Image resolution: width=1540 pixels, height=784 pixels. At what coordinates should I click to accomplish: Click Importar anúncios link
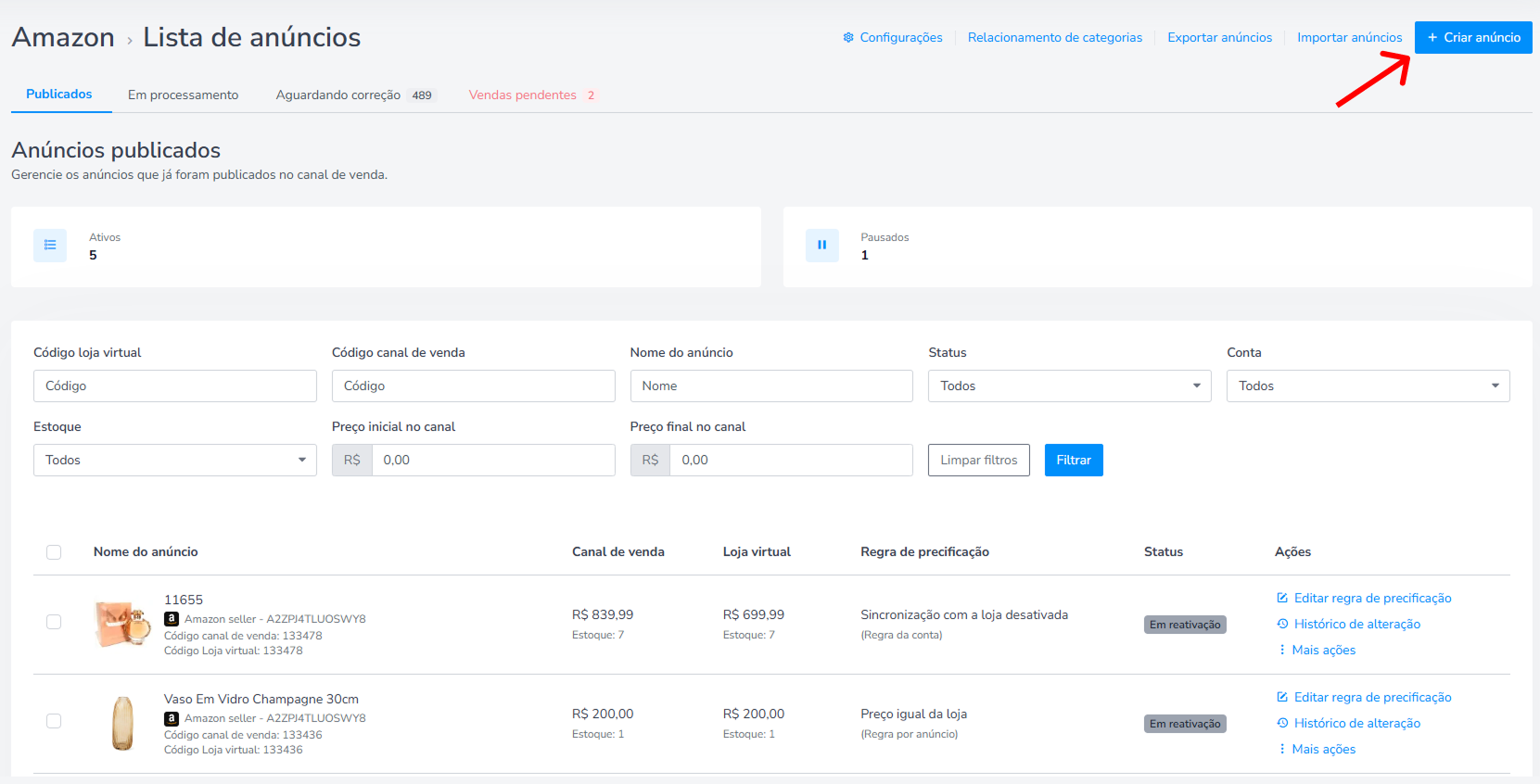point(1350,38)
